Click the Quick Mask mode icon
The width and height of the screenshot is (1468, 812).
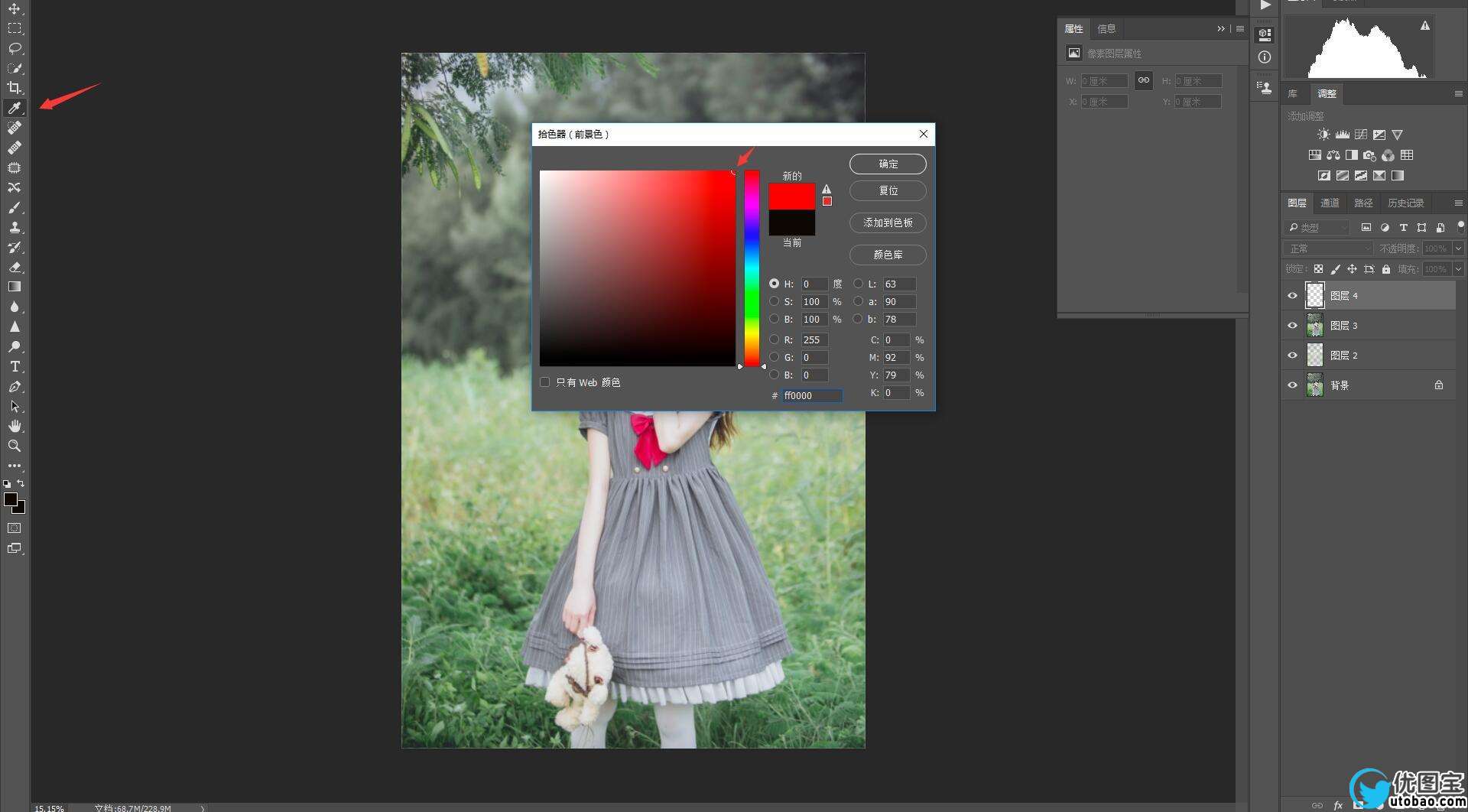pos(15,528)
